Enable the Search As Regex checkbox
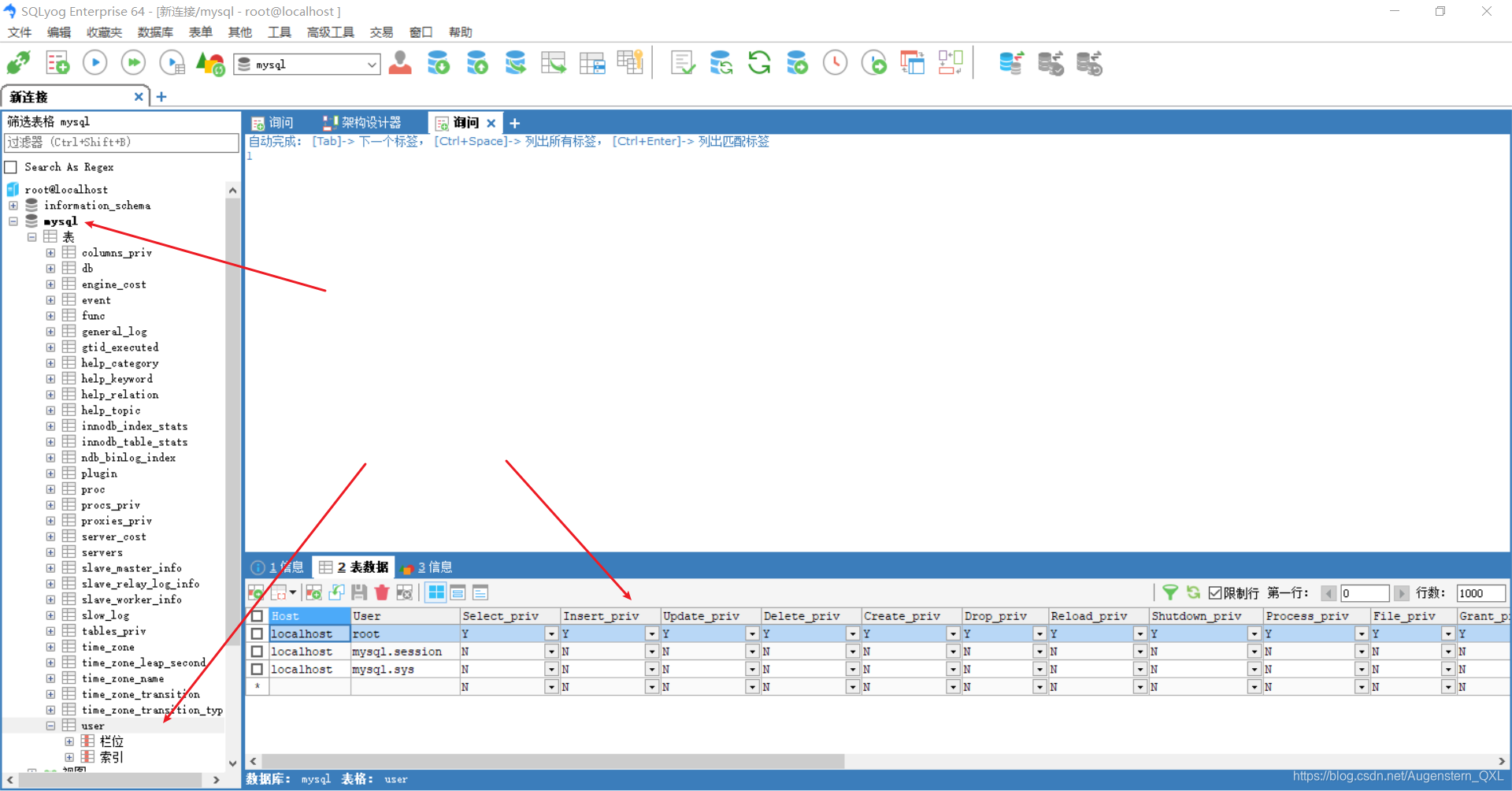 tap(11, 167)
